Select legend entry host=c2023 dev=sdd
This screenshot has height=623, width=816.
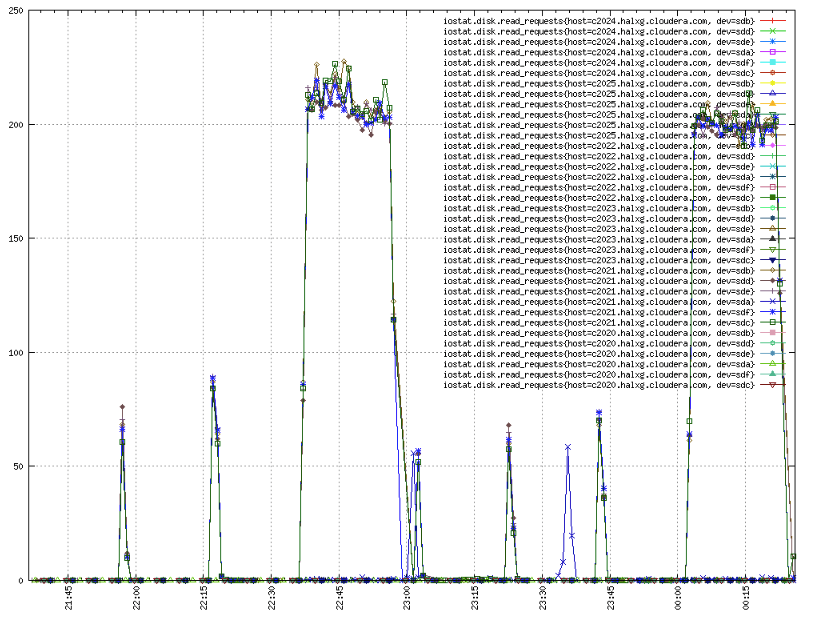614,219
